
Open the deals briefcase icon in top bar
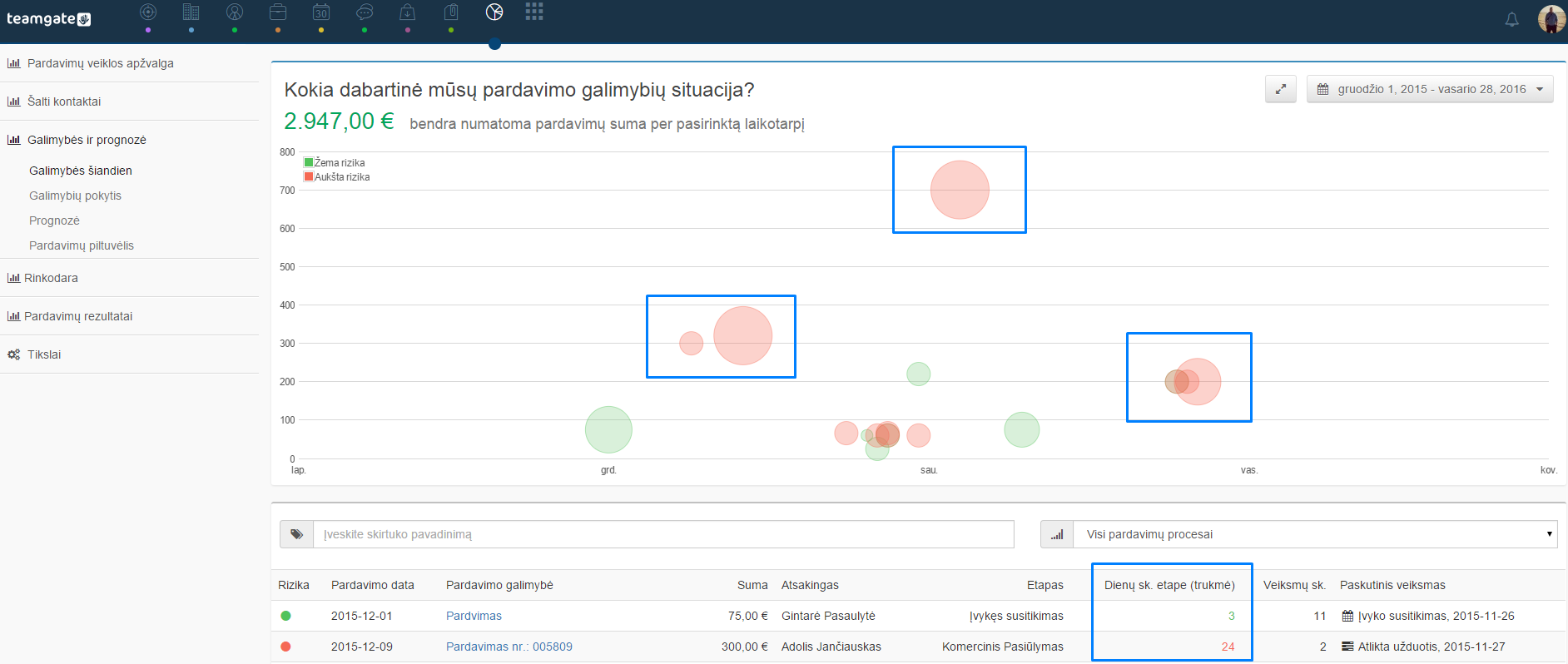tap(278, 12)
